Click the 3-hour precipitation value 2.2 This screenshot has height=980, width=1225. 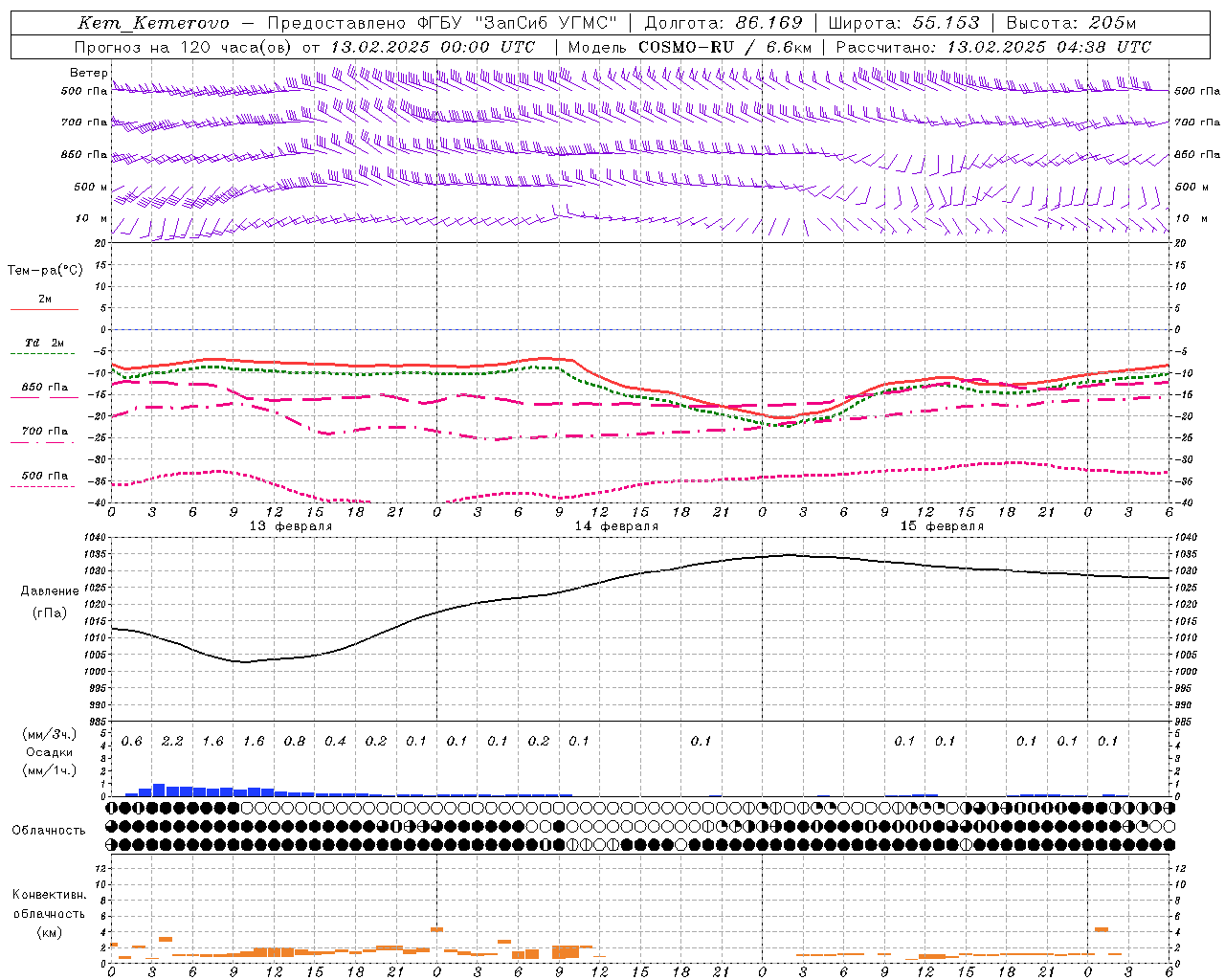[x=172, y=742]
